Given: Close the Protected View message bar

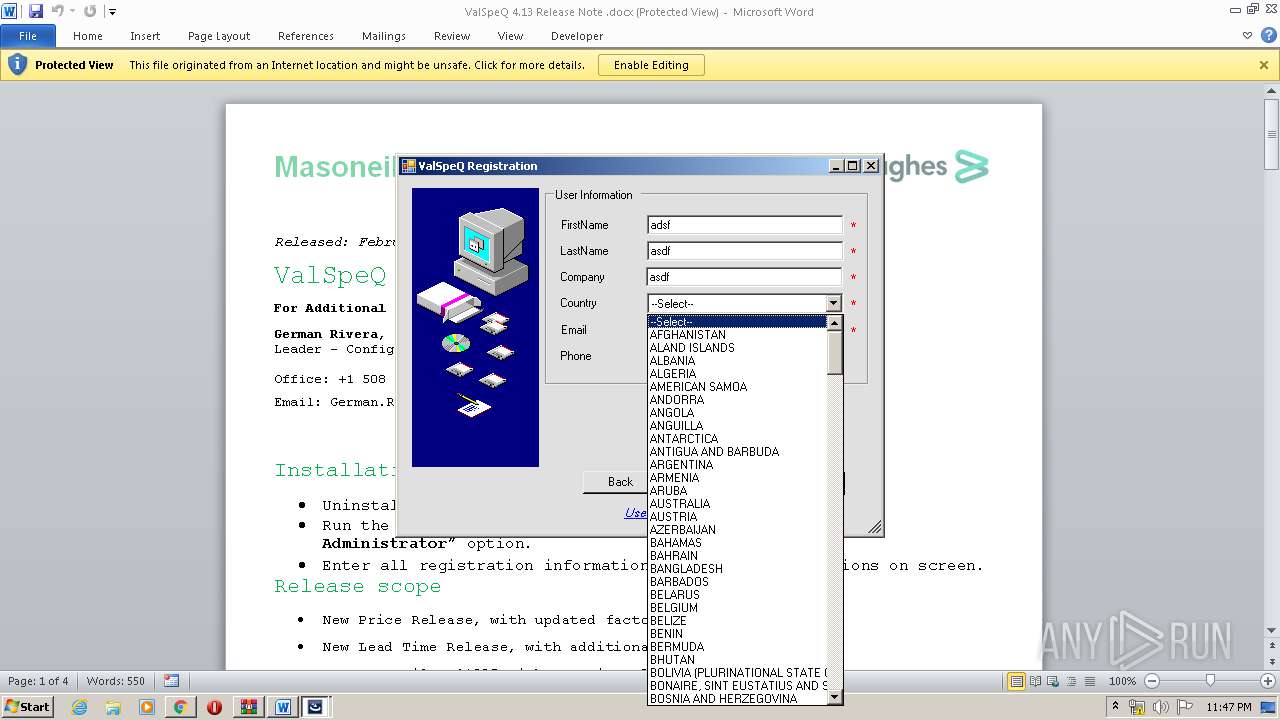Looking at the screenshot, I should click(1264, 65).
